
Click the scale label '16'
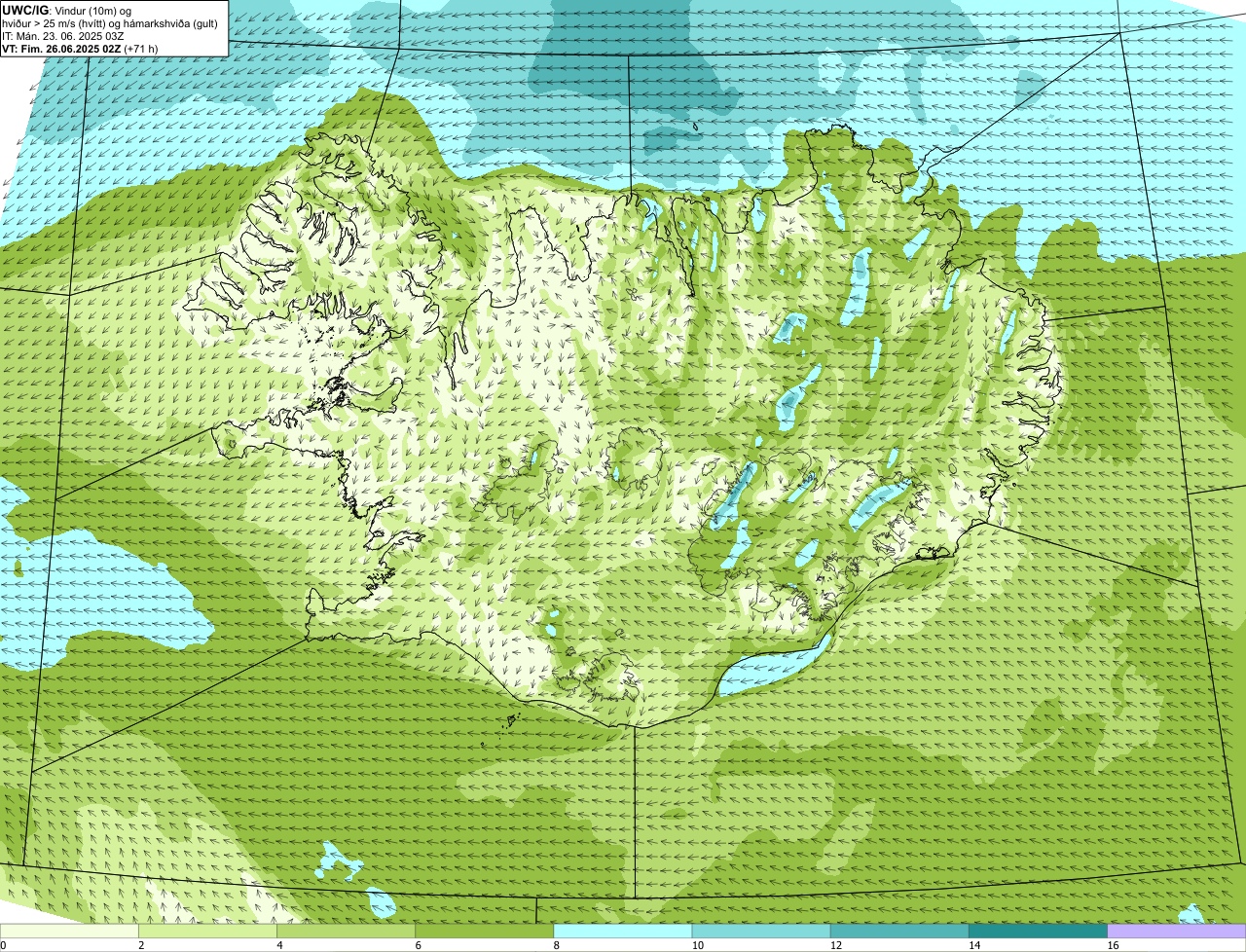click(1113, 945)
